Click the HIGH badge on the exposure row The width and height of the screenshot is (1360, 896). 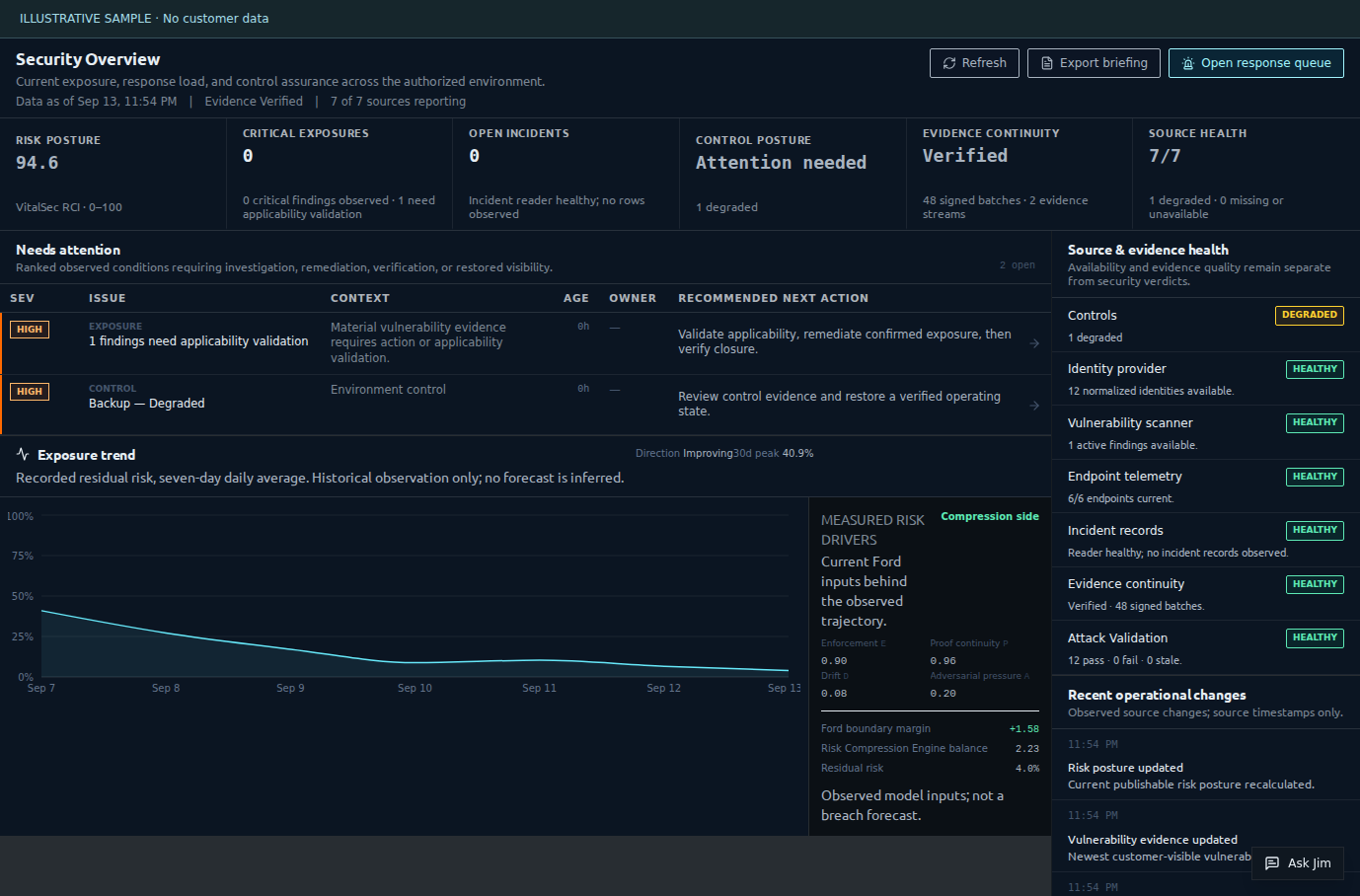tap(30, 330)
